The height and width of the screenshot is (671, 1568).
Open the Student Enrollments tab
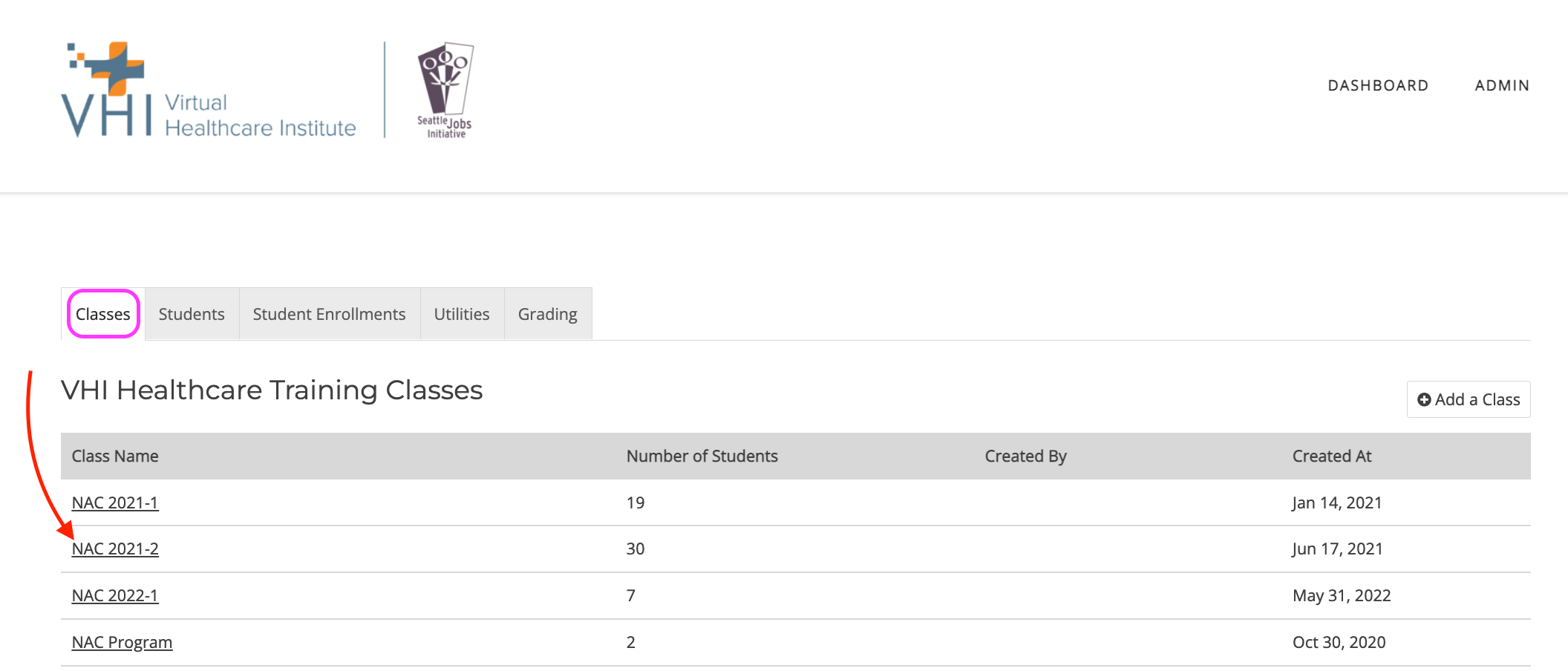(329, 314)
